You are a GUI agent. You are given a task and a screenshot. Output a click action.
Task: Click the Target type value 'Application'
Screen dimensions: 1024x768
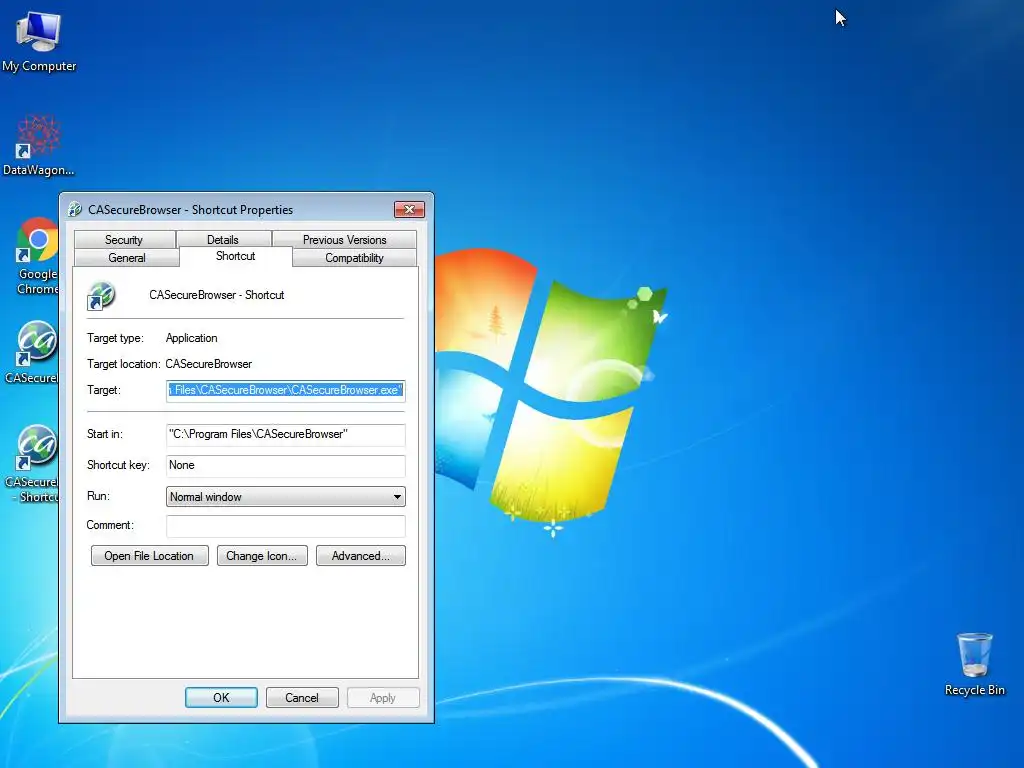pos(191,338)
